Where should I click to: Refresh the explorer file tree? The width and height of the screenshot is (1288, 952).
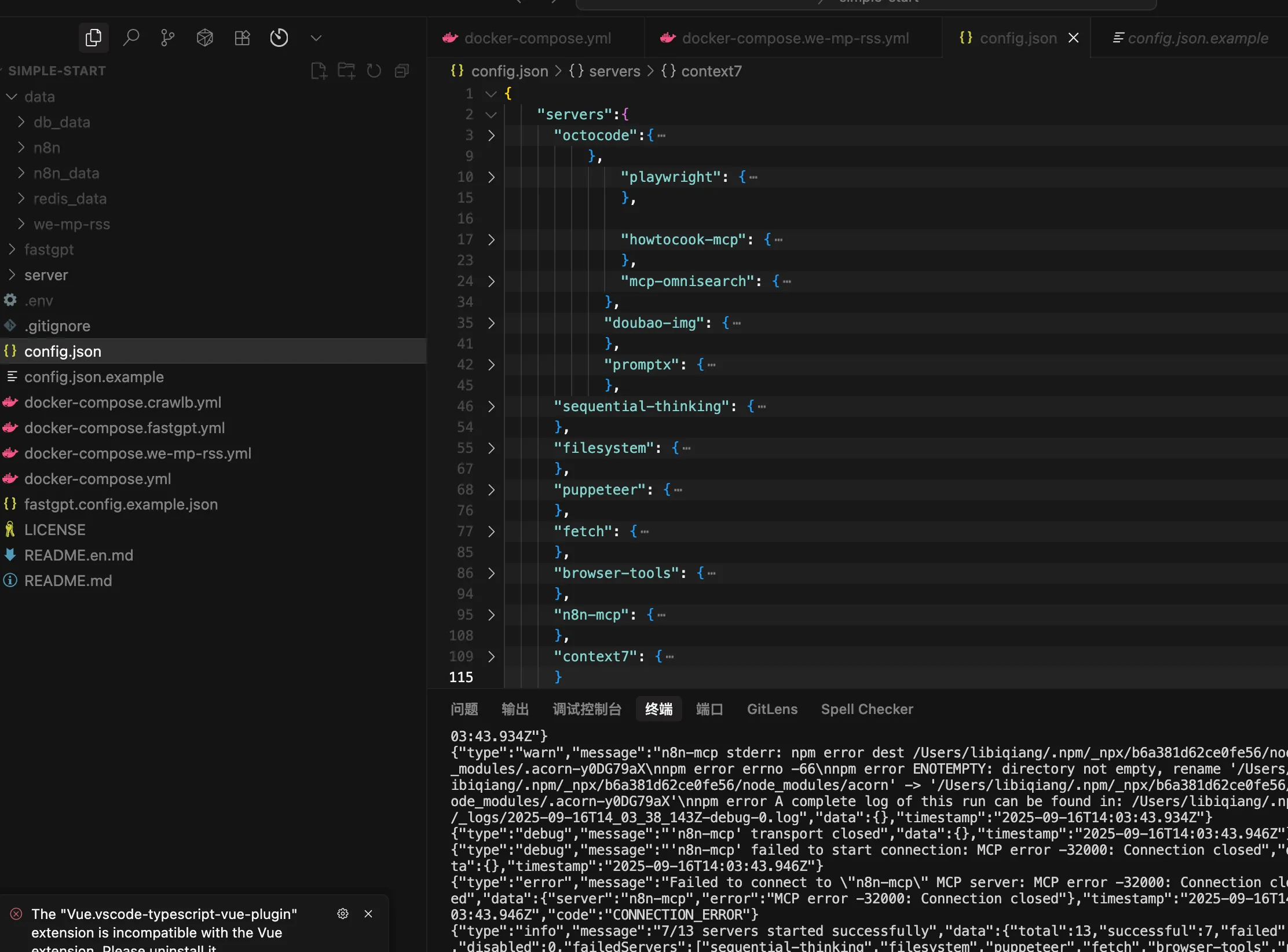[x=374, y=71]
